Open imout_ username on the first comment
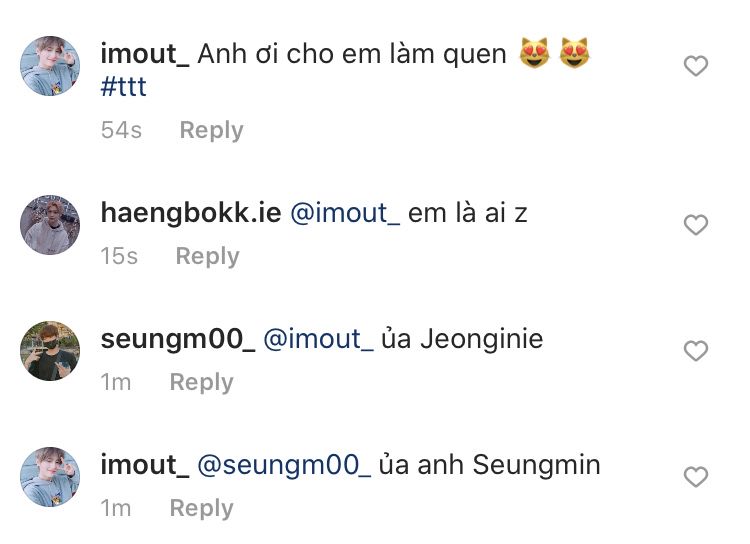The height and width of the screenshot is (544, 750). click(x=145, y=54)
